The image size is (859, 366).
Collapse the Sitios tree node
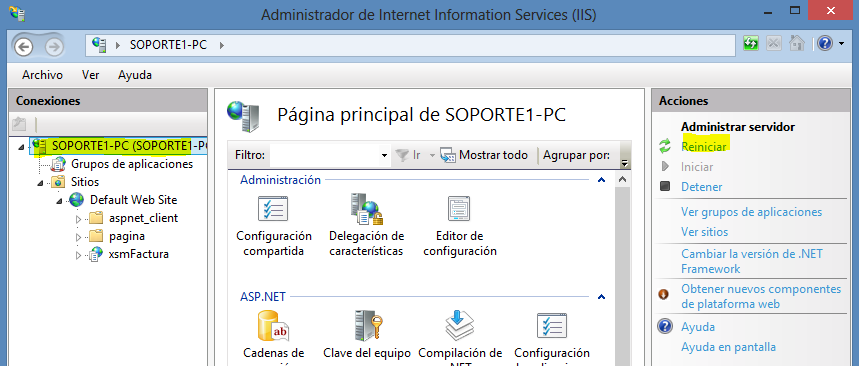41,183
